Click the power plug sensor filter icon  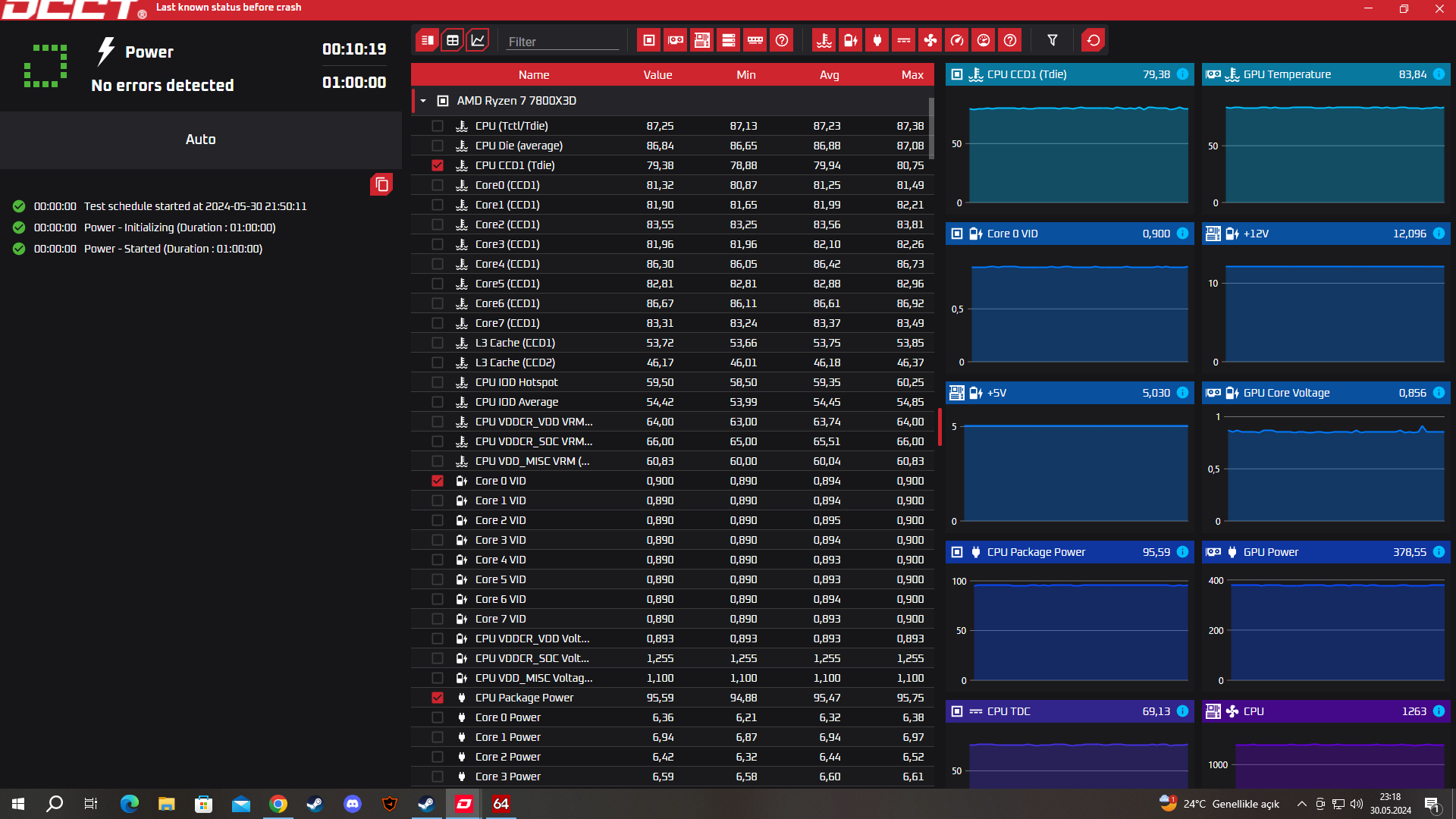tap(877, 40)
